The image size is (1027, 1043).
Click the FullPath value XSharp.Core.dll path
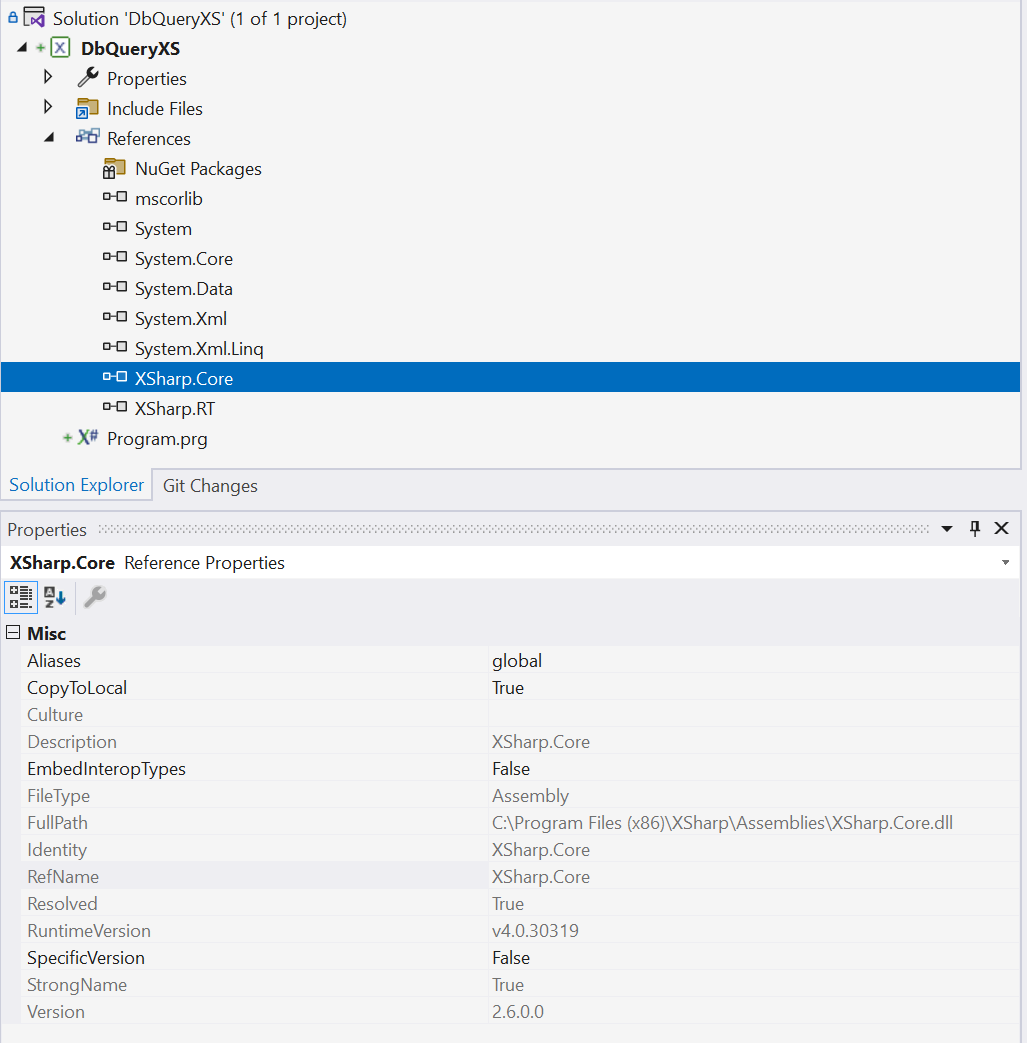[722, 823]
